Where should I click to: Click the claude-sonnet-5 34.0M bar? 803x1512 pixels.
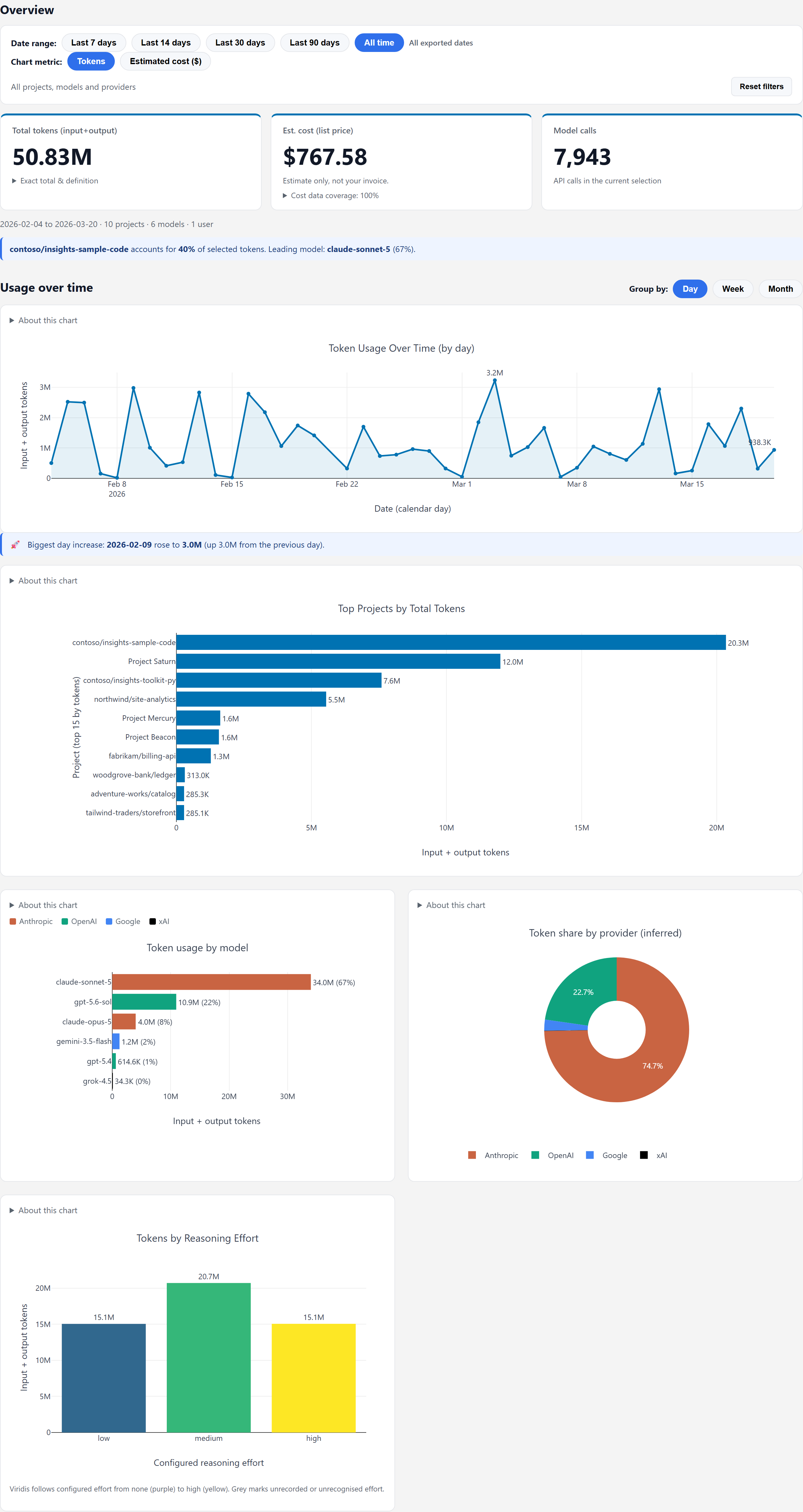coord(211,982)
